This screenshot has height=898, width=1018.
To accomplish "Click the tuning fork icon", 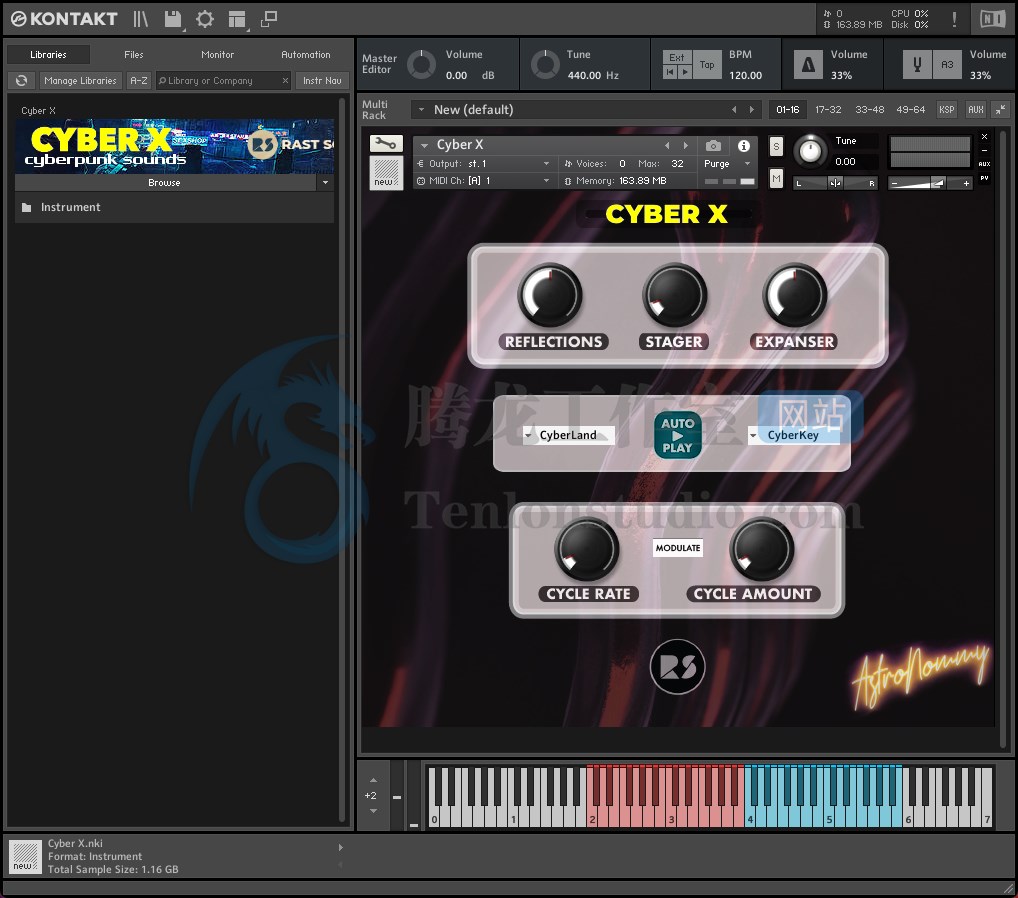I will tap(917, 64).
